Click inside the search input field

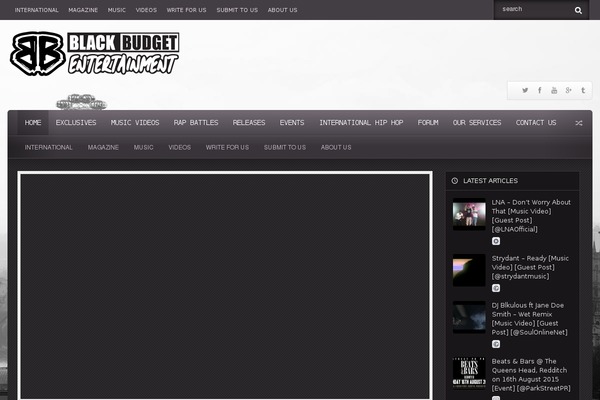click(x=534, y=9)
